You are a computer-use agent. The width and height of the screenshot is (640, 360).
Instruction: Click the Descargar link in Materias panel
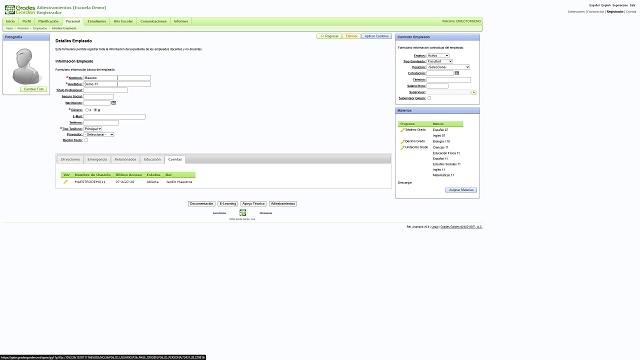pyautogui.click(x=405, y=183)
